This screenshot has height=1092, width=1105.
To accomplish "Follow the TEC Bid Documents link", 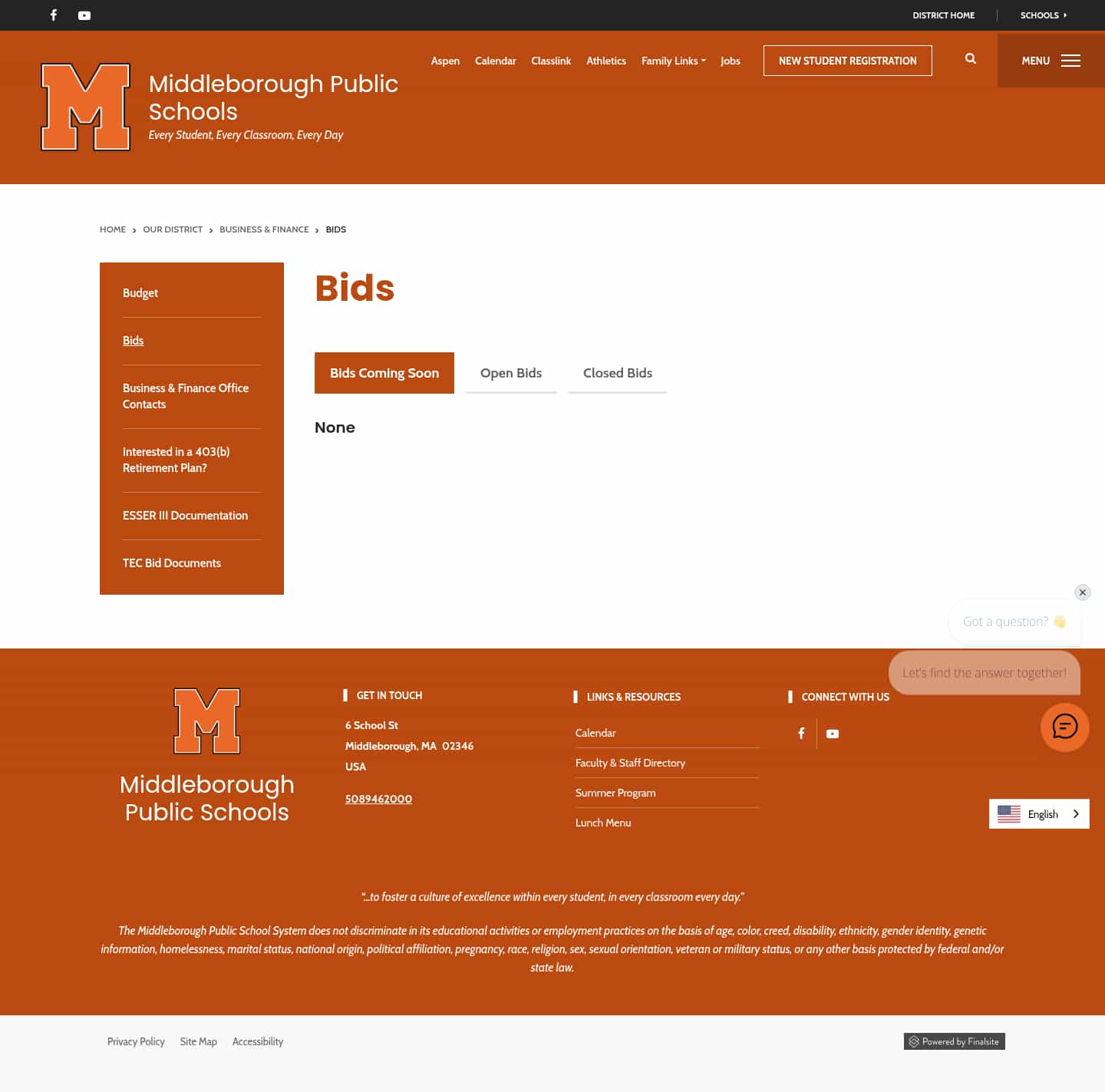I will 171,563.
